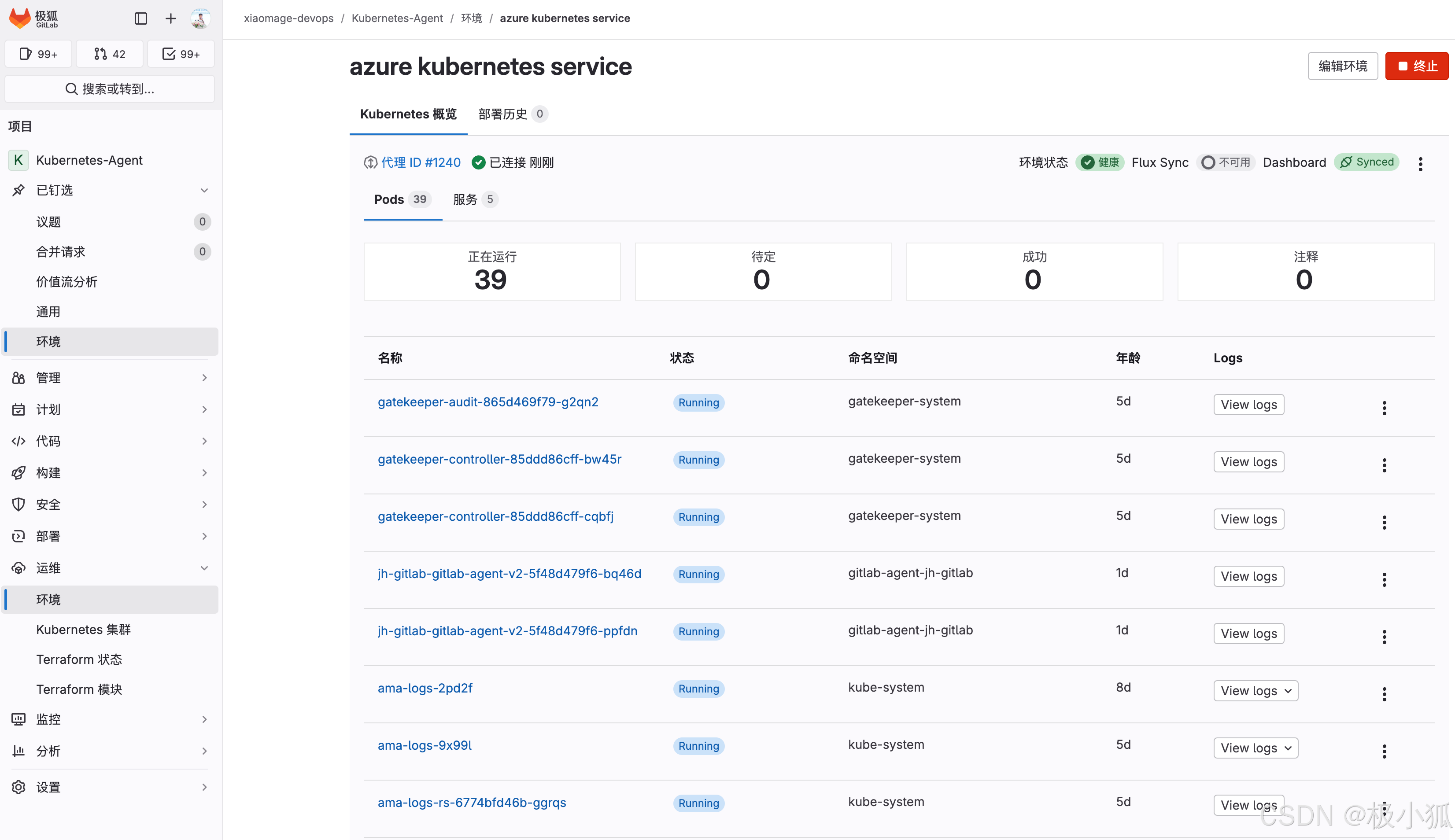Image resolution: width=1455 pixels, height=840 pixels.
Task: Open Terraform 模块 sidebar item
Action: click(x=110, y=689)
